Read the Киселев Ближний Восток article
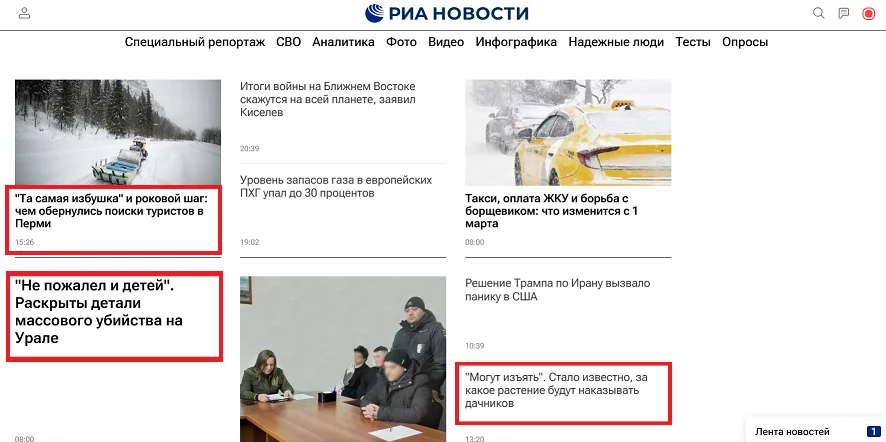The image size is (886, 442). 328,99
